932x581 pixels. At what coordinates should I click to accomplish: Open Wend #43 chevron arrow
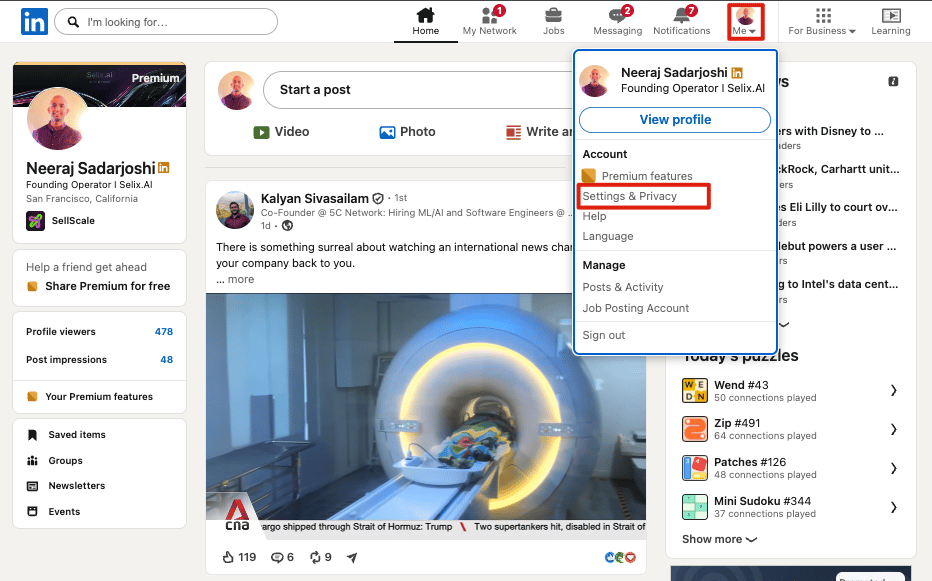(x=893, y=390)
